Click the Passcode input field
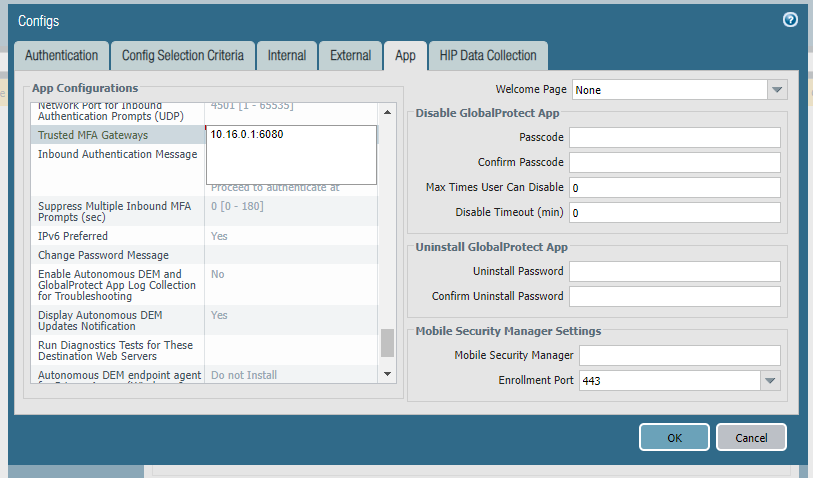This screenshot has width=813, height=478. 674,137
